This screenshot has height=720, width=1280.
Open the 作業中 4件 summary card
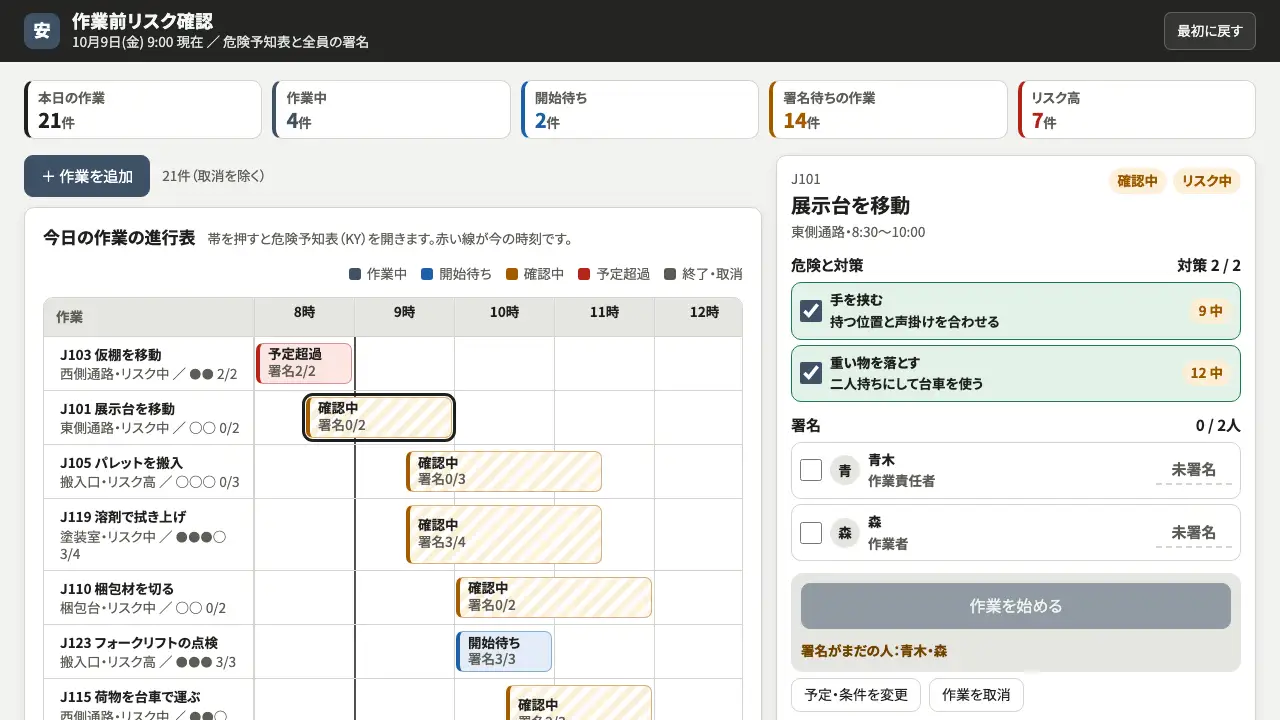pyautogui.click(x=391, y=110)
